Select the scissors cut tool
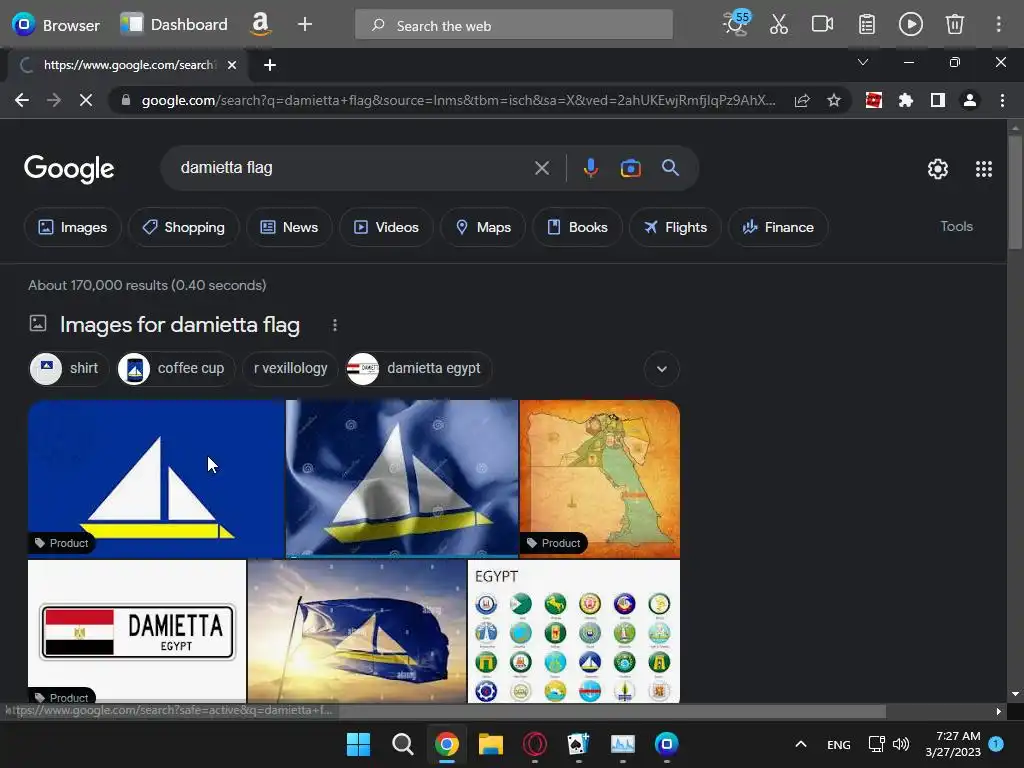This screenshot has width=1024, height=768. 778,25
